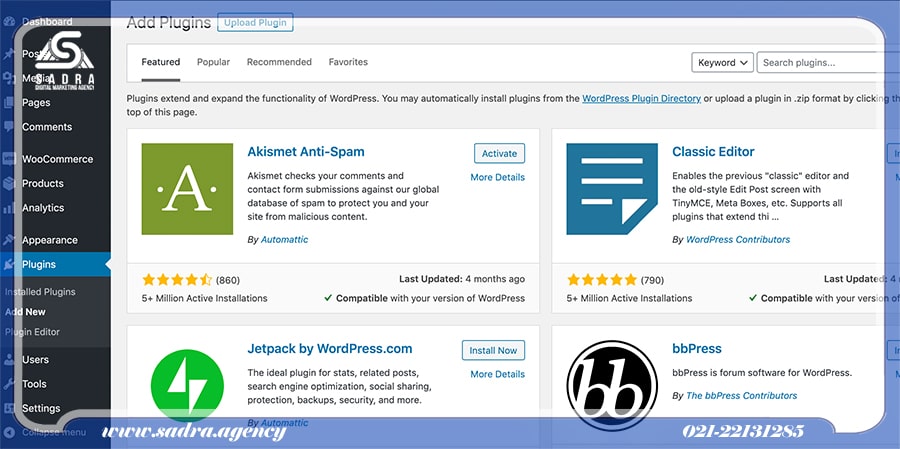Open Settings in the sidebar

click(41, 408)
